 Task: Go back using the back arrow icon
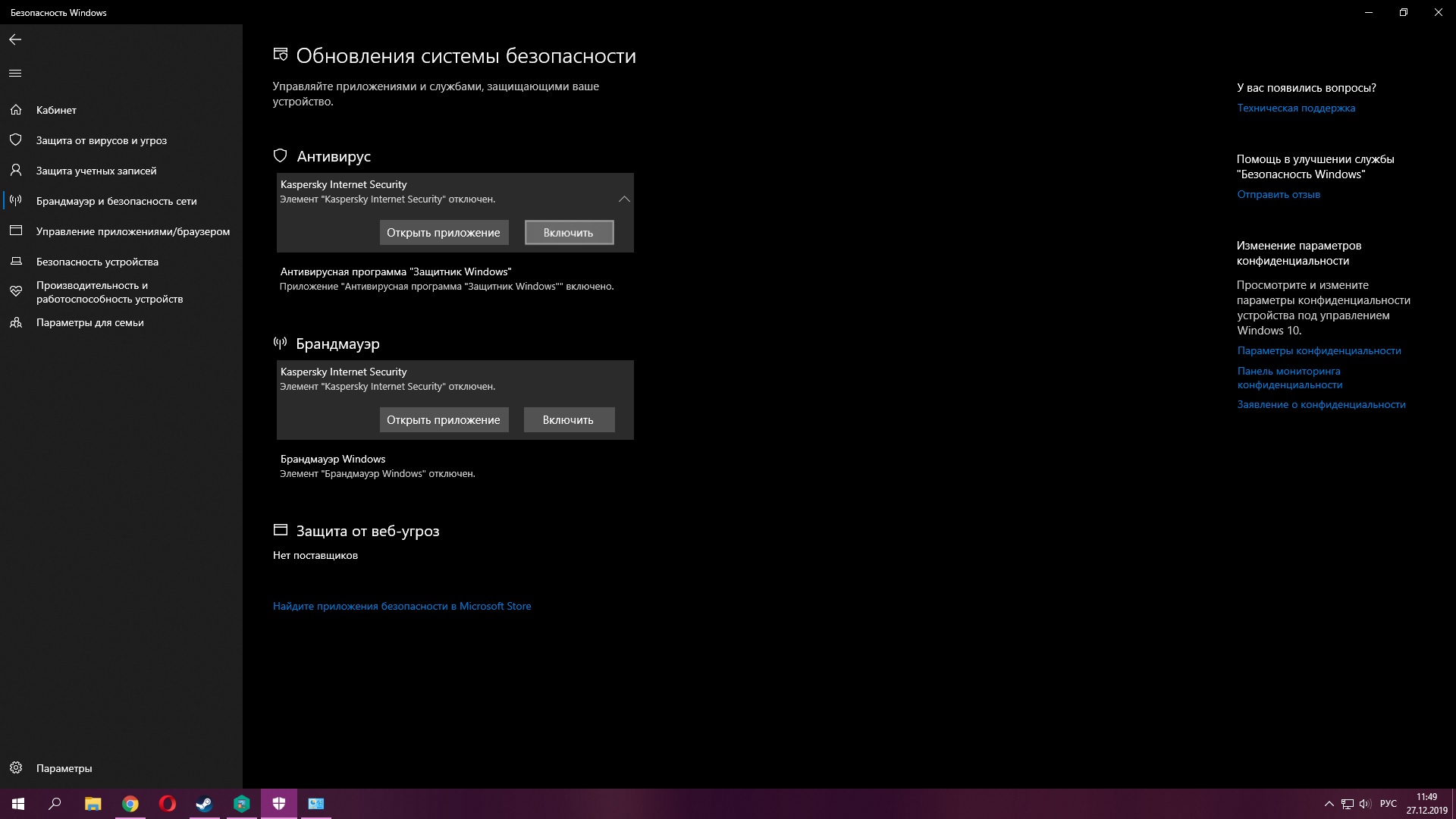click(x=15, y=39)
